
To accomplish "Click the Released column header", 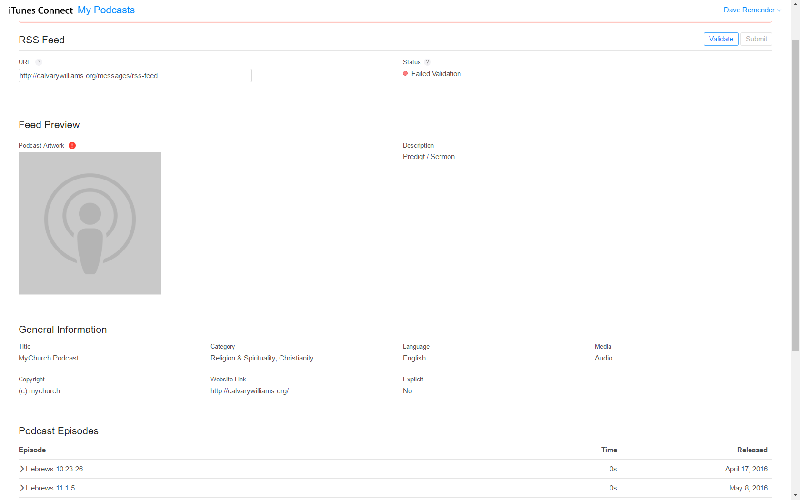I will coord(752,449).
